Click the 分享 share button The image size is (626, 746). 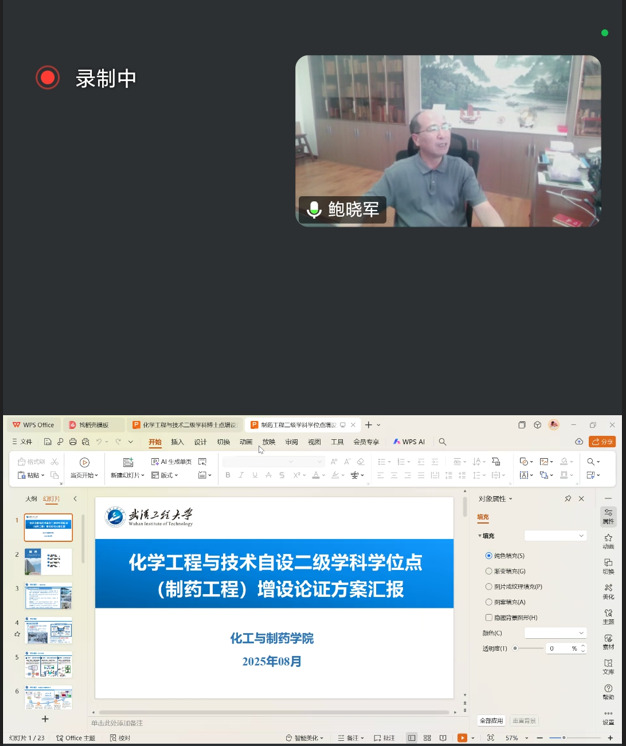(x=602, y=441)
